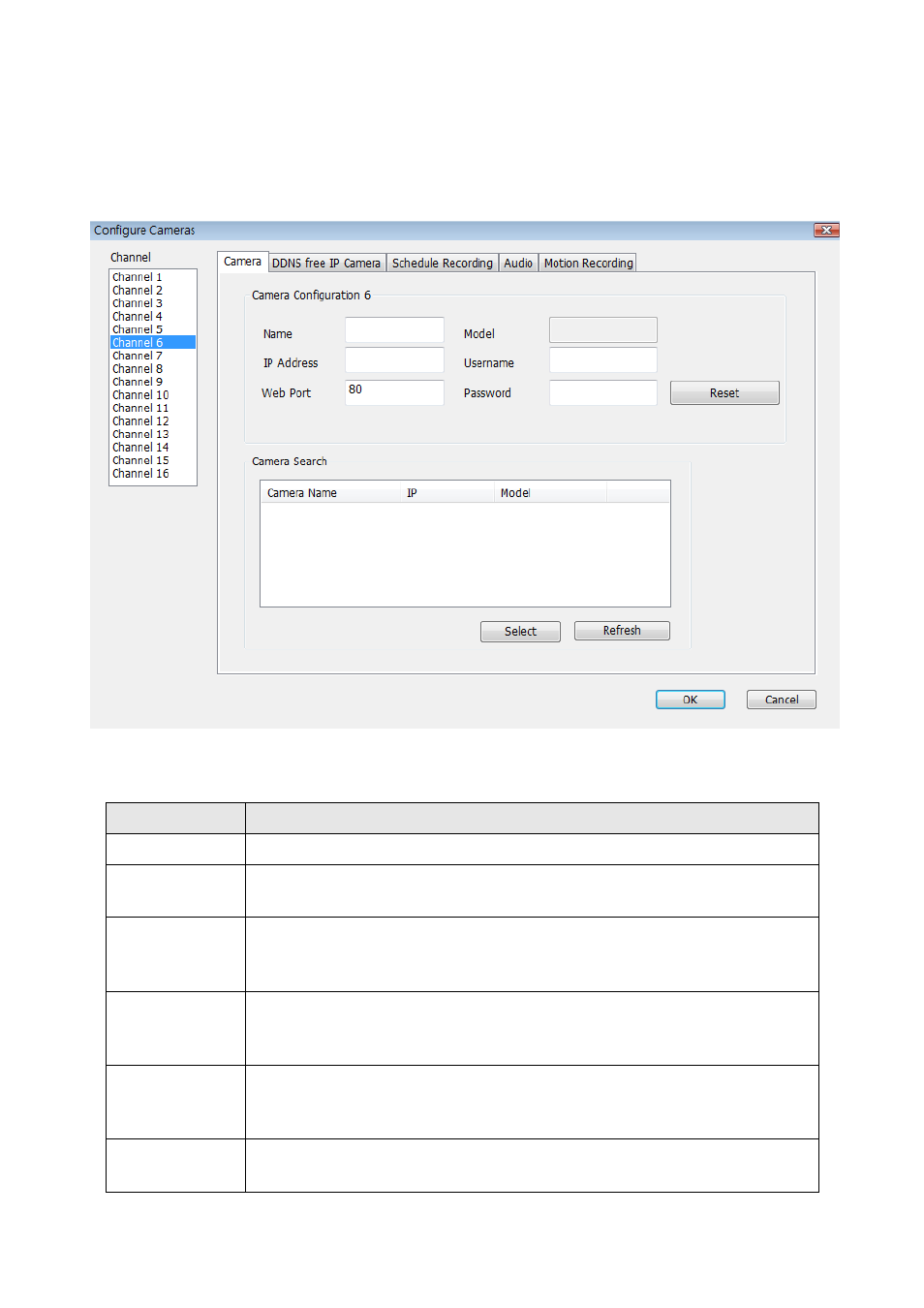Image resolution: width=924 pixels, height=1308 pixels.
Task: Click the Web Port field showing 80
Action: point(394,392)
